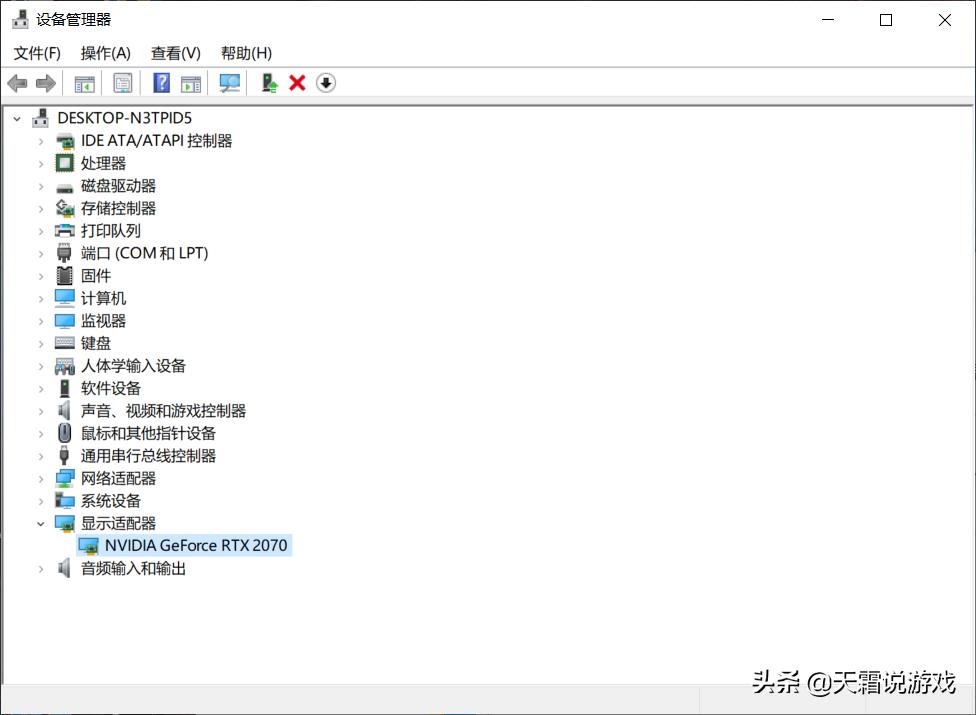Expand the 音频输入和输出 category arrow
The image size is (976, 715).
(x=41, y=569)
